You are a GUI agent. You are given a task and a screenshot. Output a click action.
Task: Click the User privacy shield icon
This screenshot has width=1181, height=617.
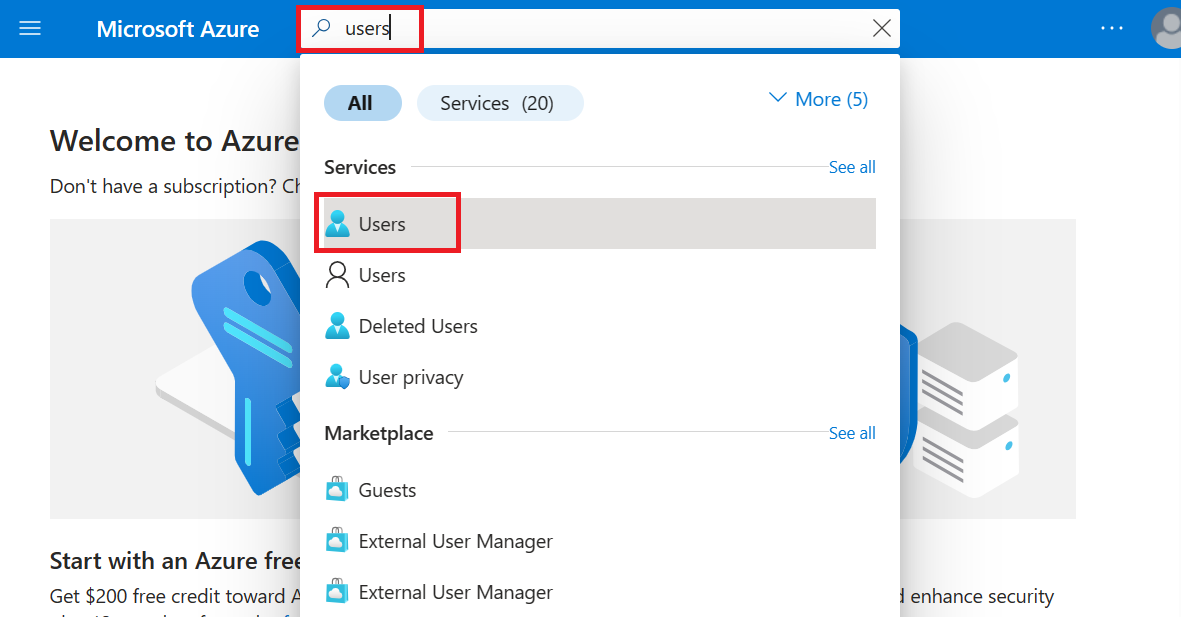coord(337,376)
